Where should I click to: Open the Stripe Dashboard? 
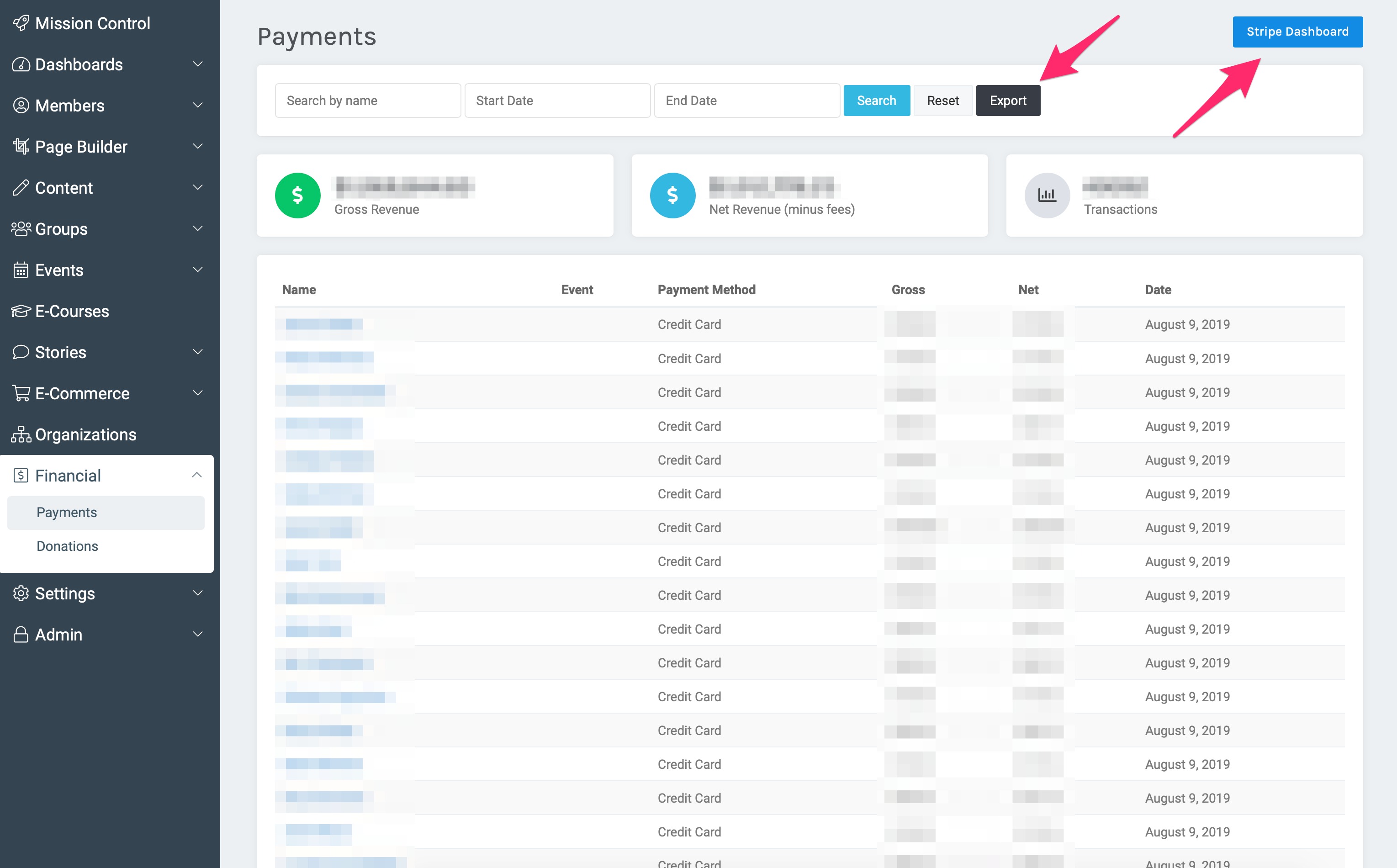click(1297, 32)
